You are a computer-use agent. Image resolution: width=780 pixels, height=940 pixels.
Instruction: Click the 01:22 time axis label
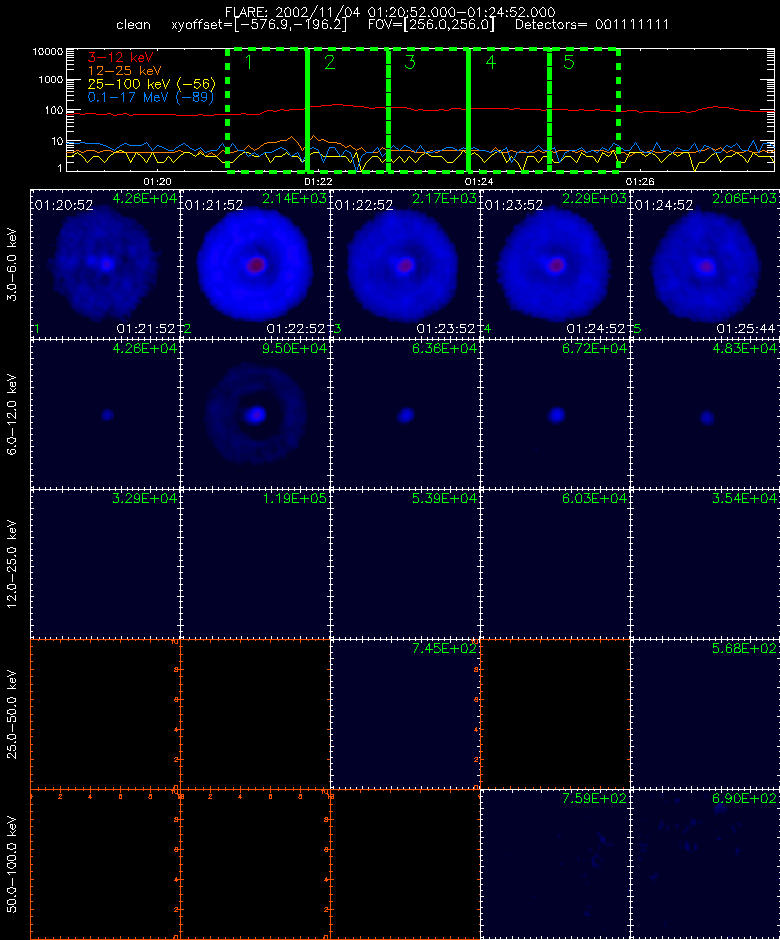coord(318,181)
